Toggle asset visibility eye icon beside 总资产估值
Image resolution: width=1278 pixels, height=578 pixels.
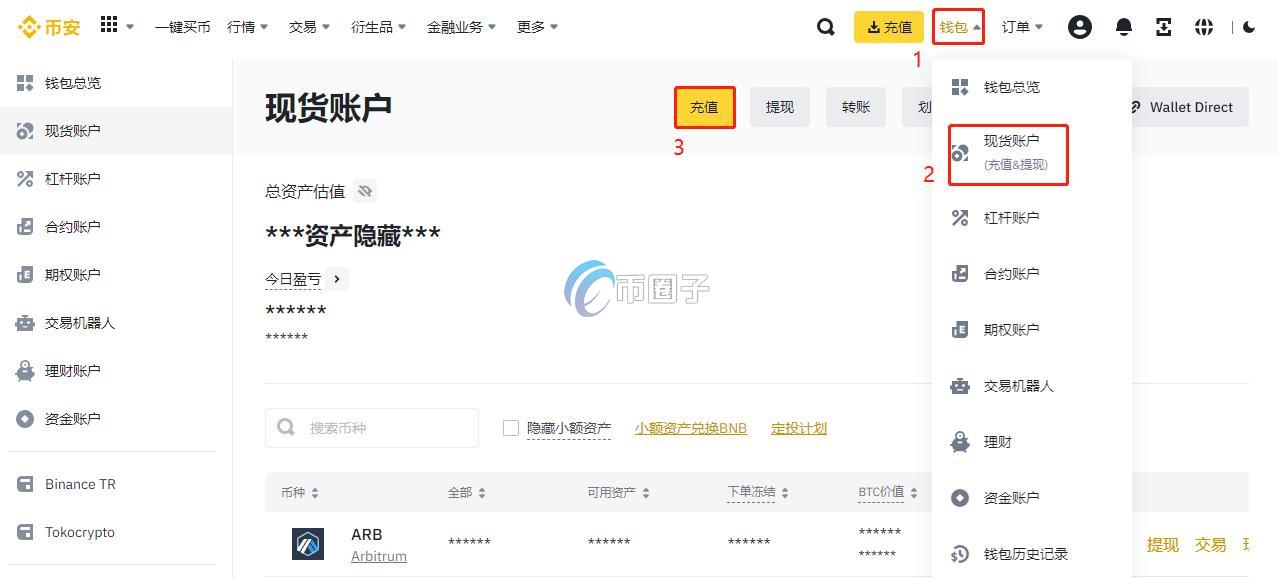364,191
